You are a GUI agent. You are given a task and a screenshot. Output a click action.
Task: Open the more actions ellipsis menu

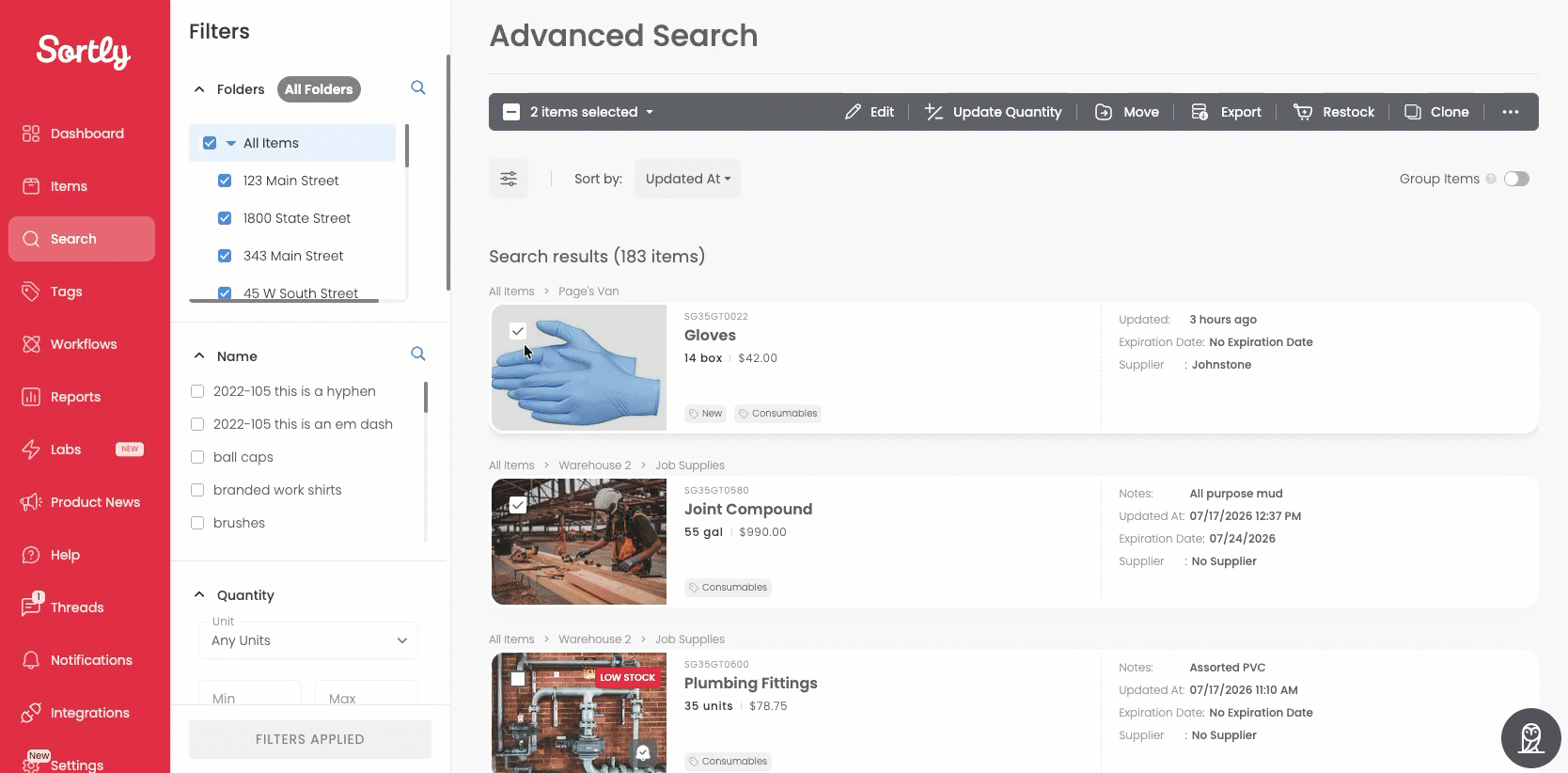1511,112
